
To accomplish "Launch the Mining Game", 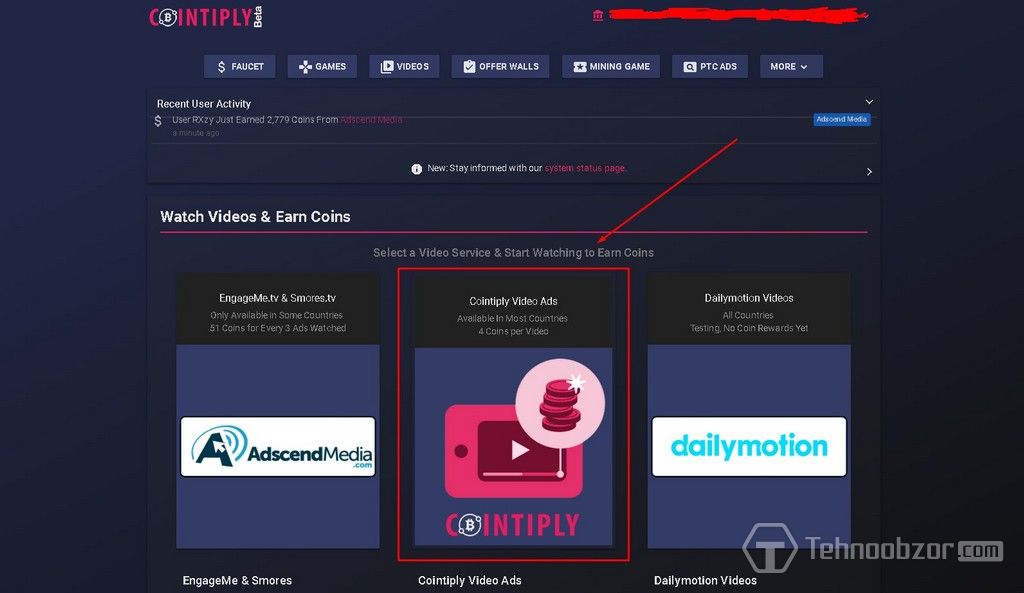I will 611,67.
